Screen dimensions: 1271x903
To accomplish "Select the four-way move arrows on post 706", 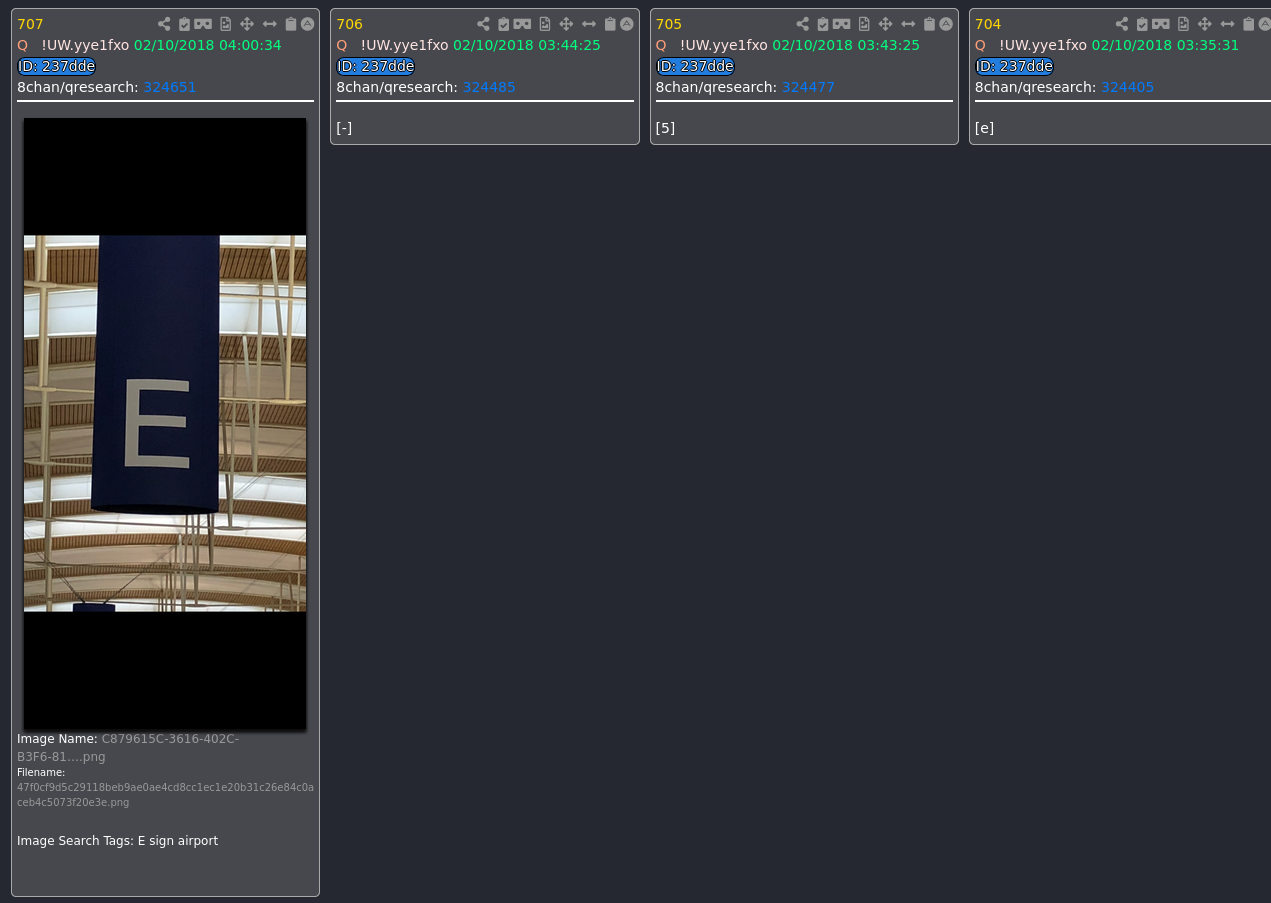I will [566, 24].
